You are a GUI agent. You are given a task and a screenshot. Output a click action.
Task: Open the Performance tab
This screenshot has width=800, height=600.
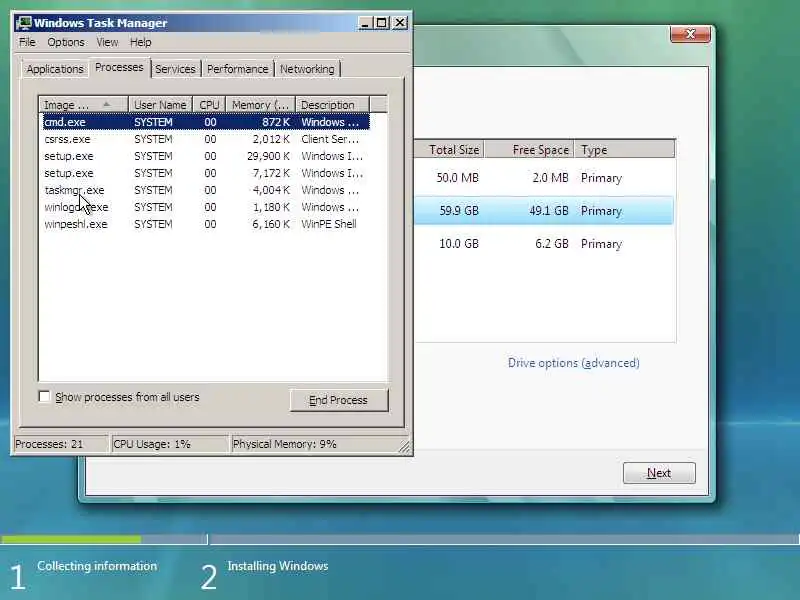click(237, 69)
